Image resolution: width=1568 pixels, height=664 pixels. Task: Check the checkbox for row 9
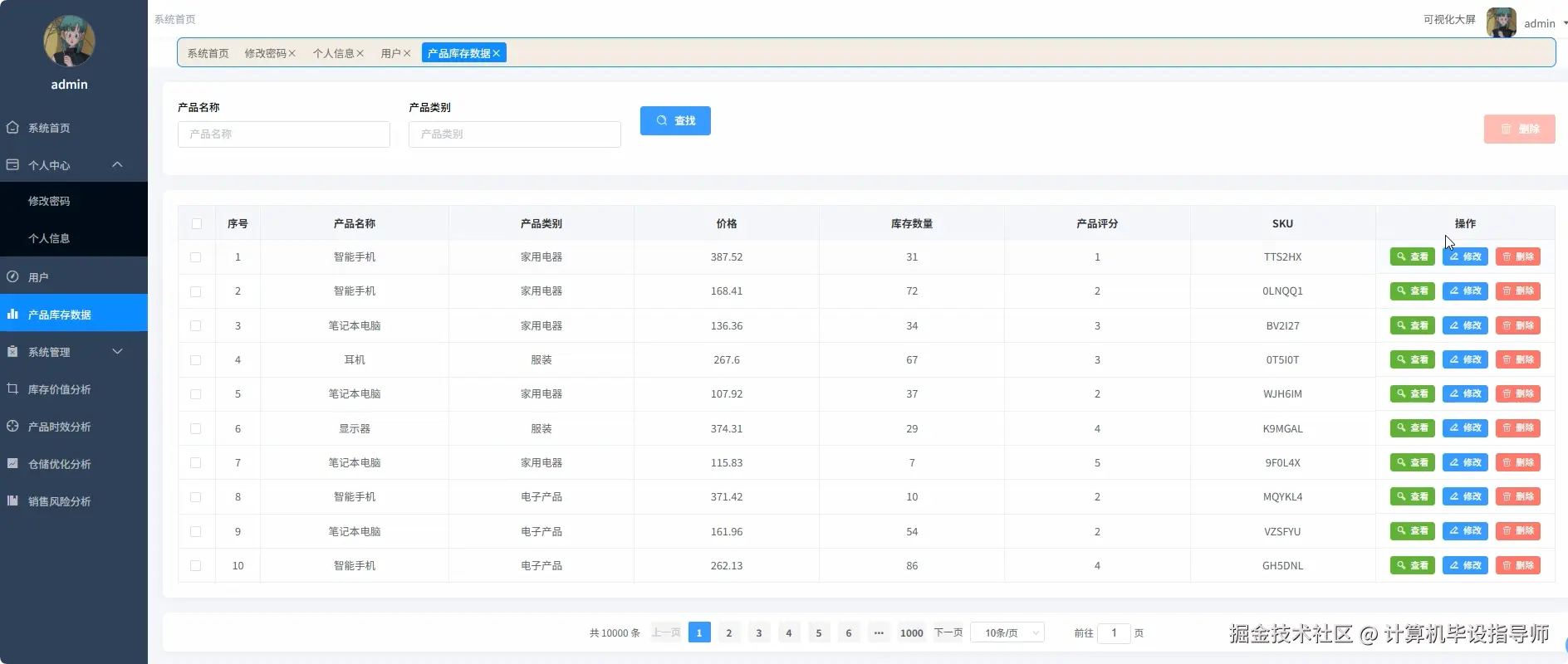pyautogui.click(x=196, y=532)
